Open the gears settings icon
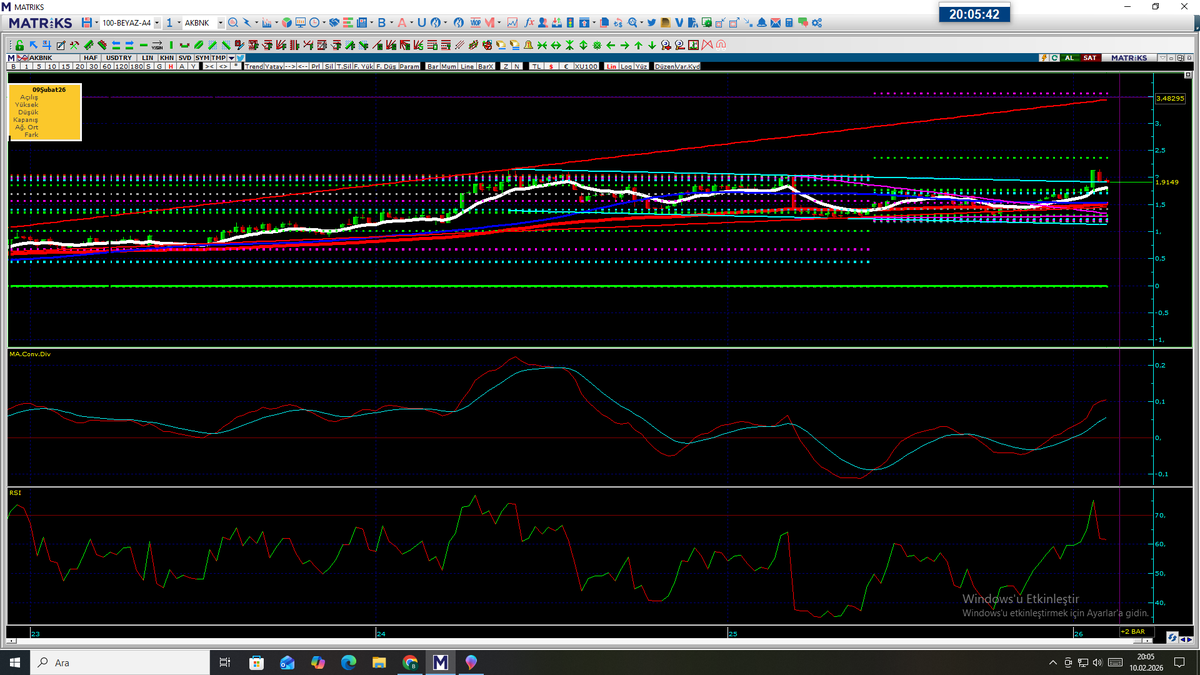1200x675 pixels. point(816,23)
